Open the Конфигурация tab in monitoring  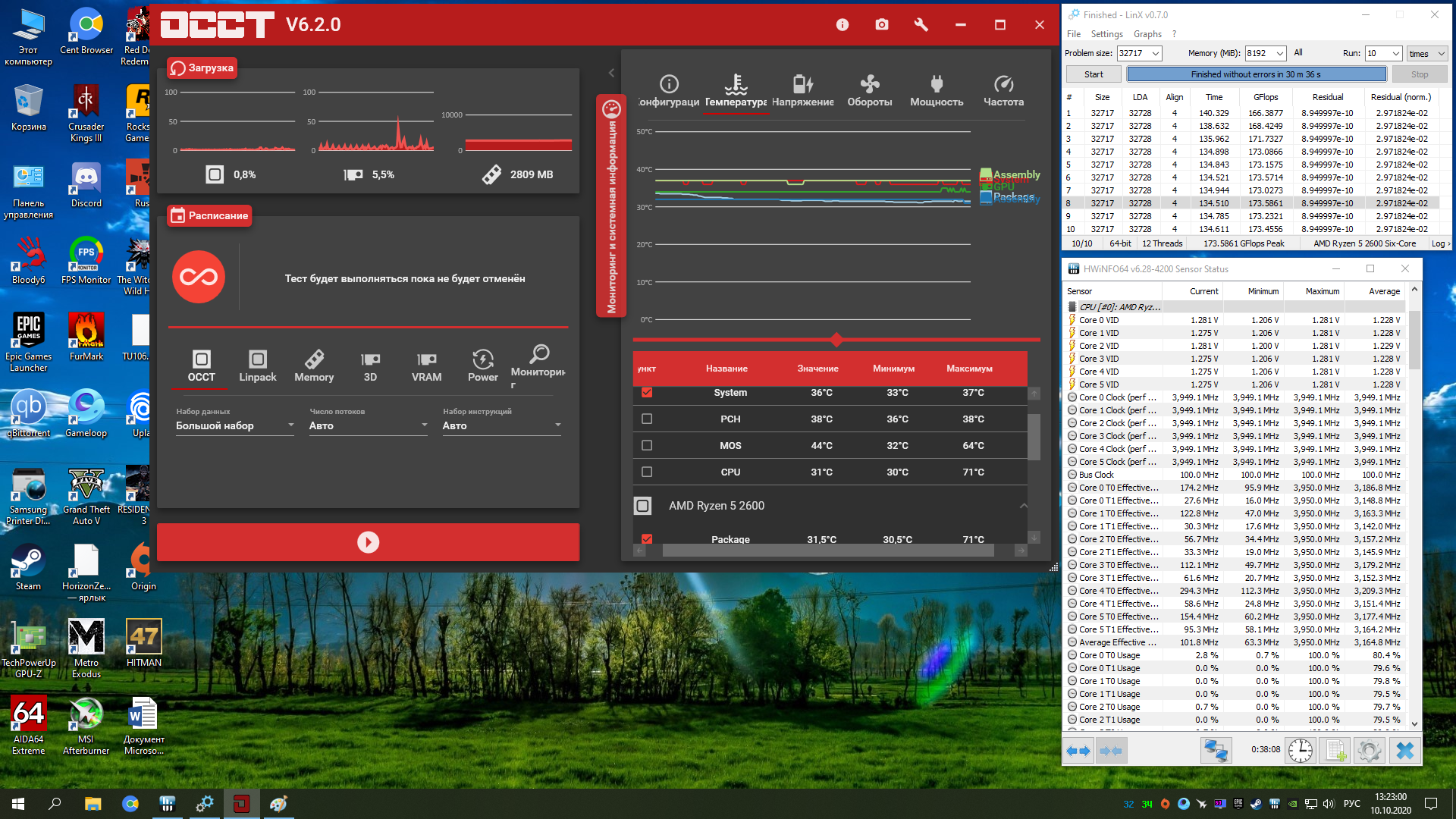pyautogui.click(x=669, y=91)
